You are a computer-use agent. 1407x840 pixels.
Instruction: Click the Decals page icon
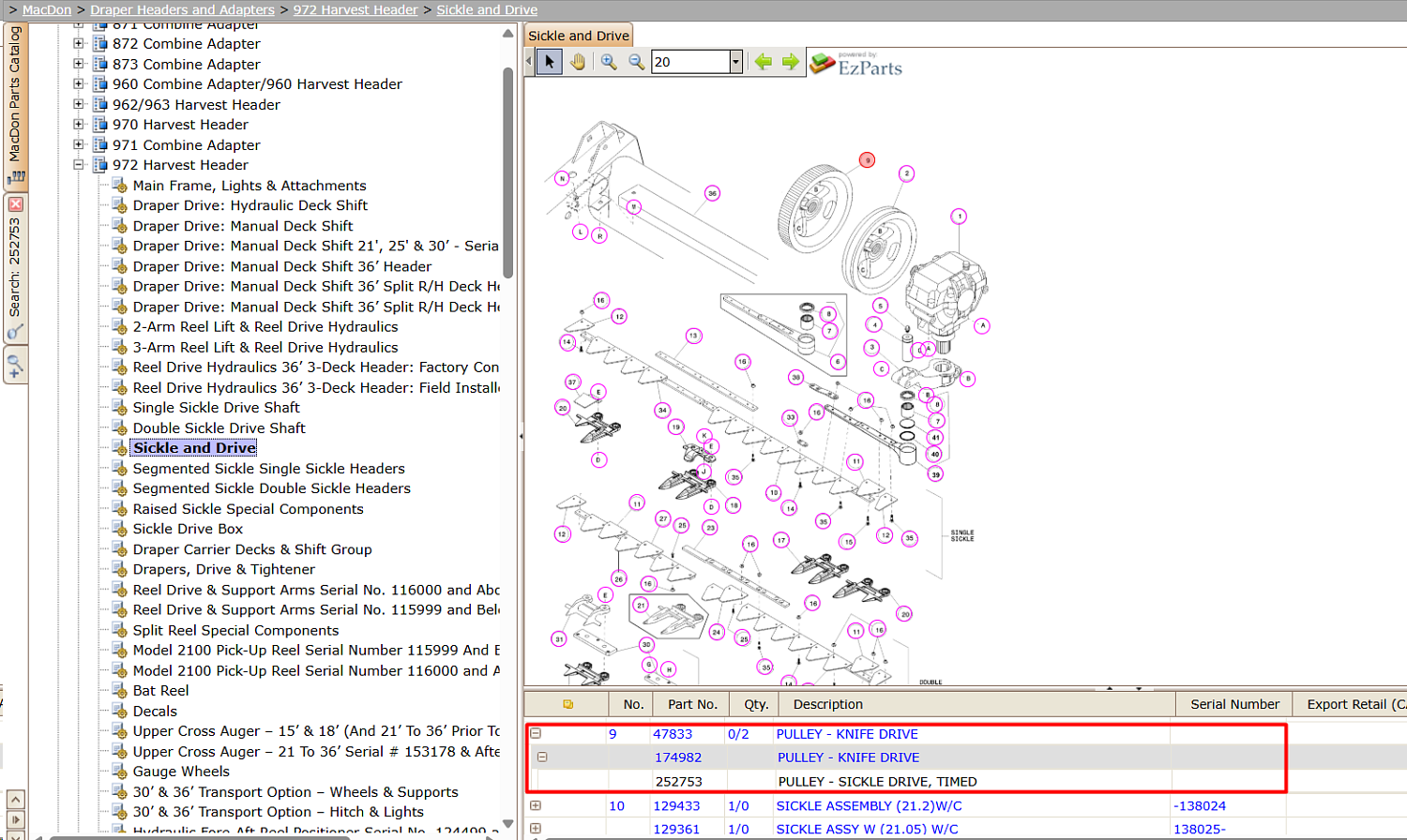point(119,711)
